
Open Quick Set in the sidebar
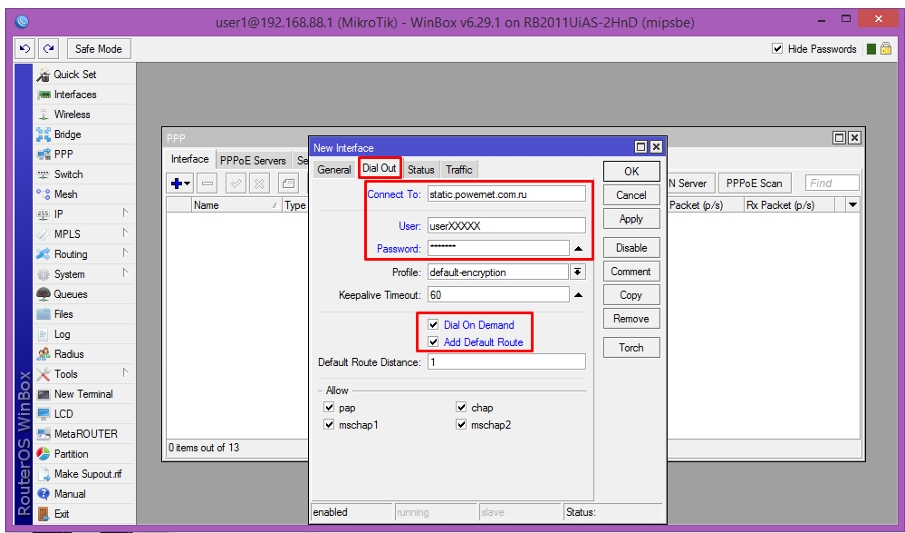pyautogui.click(x=84, y=74)
